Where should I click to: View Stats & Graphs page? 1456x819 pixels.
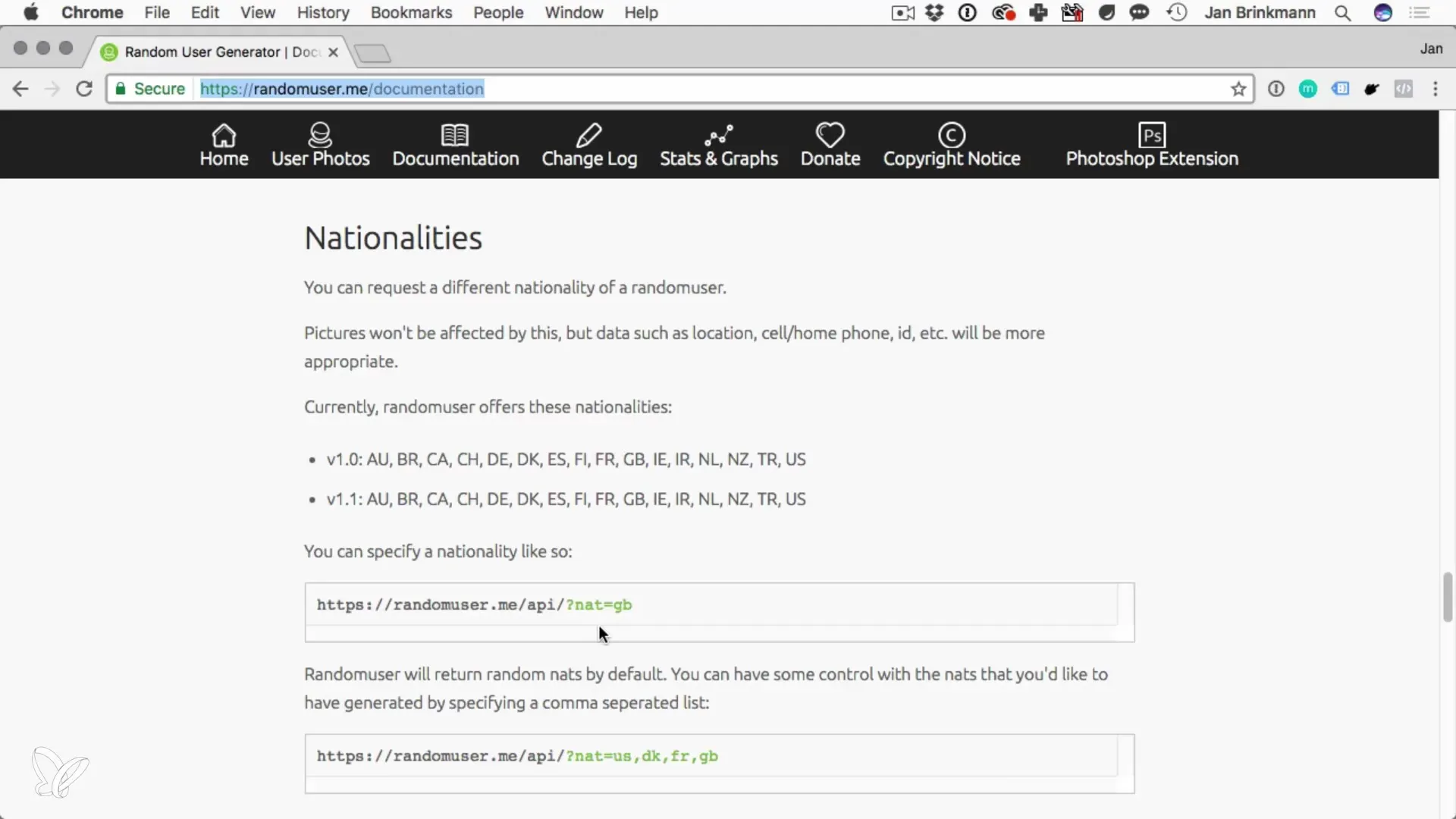click(719, 145)
